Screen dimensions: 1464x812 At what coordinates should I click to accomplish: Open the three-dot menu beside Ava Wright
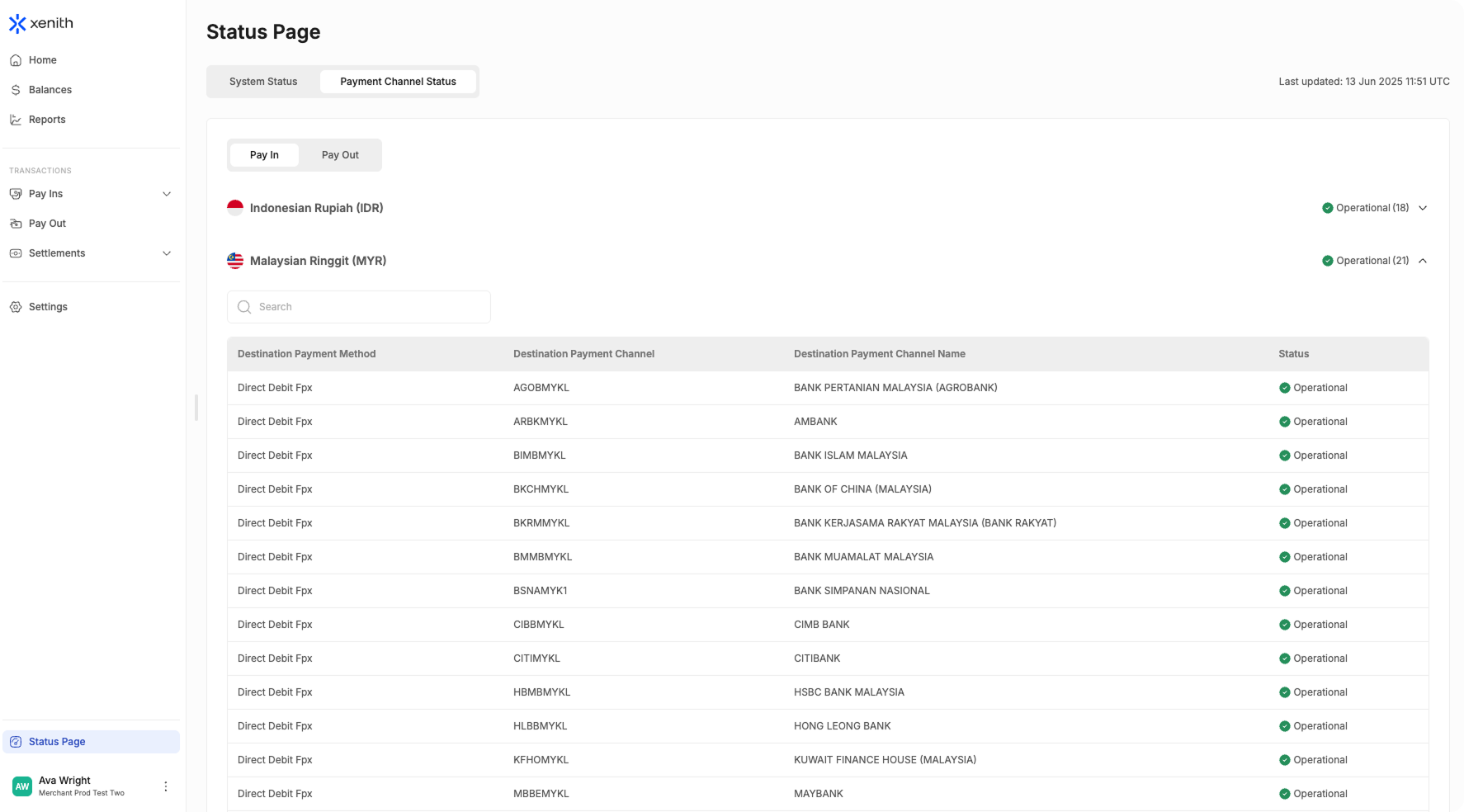click(166, 786)
